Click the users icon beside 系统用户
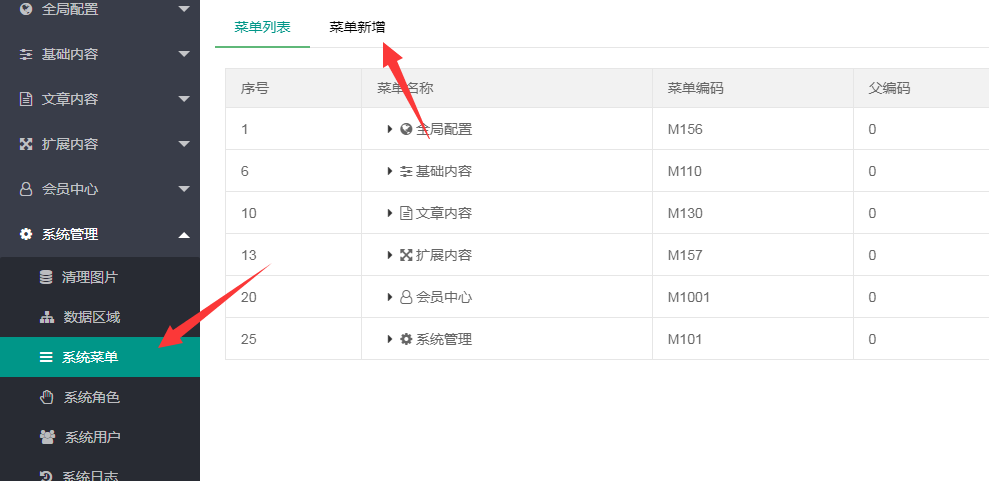Viewport: 989px width, 481px height. pyautogui.click(x=47, y=437)
